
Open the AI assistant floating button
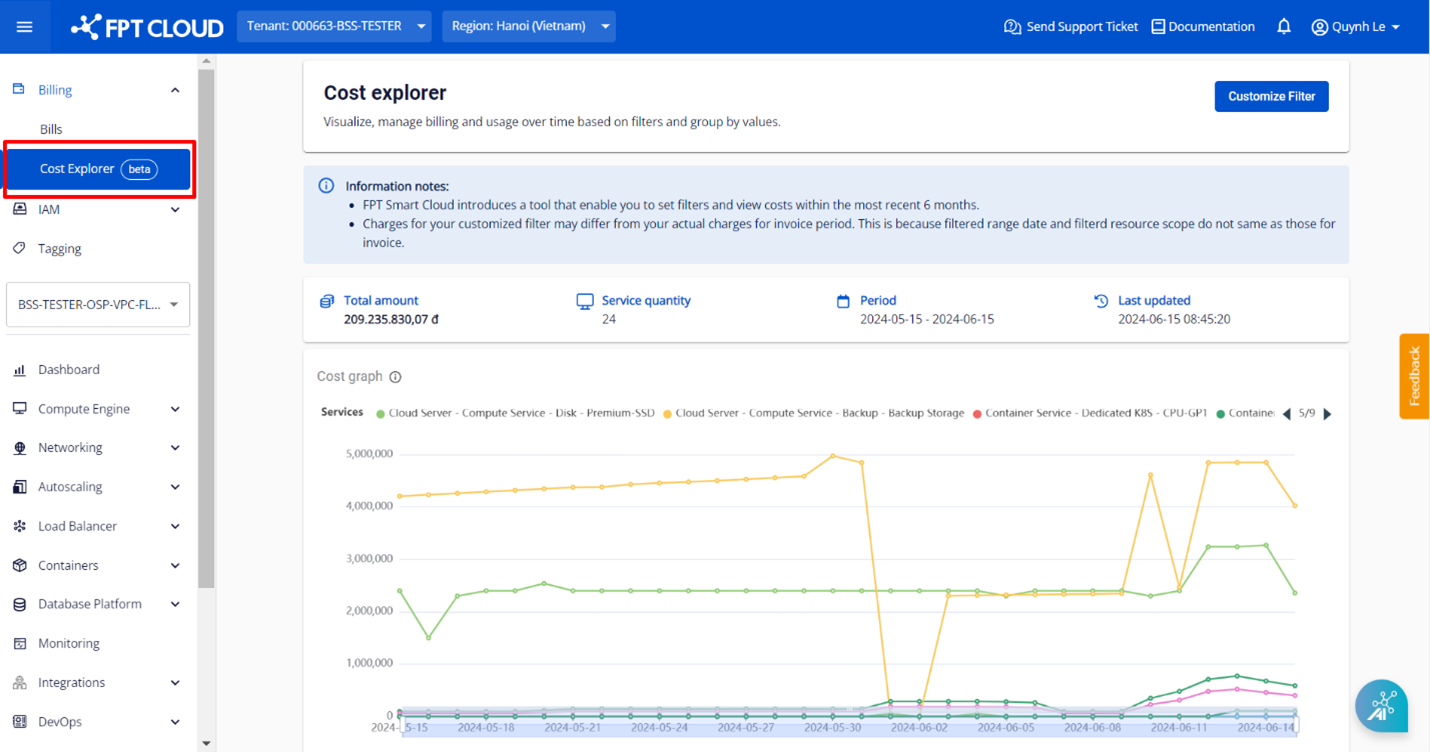click(x=1381, y=706)
